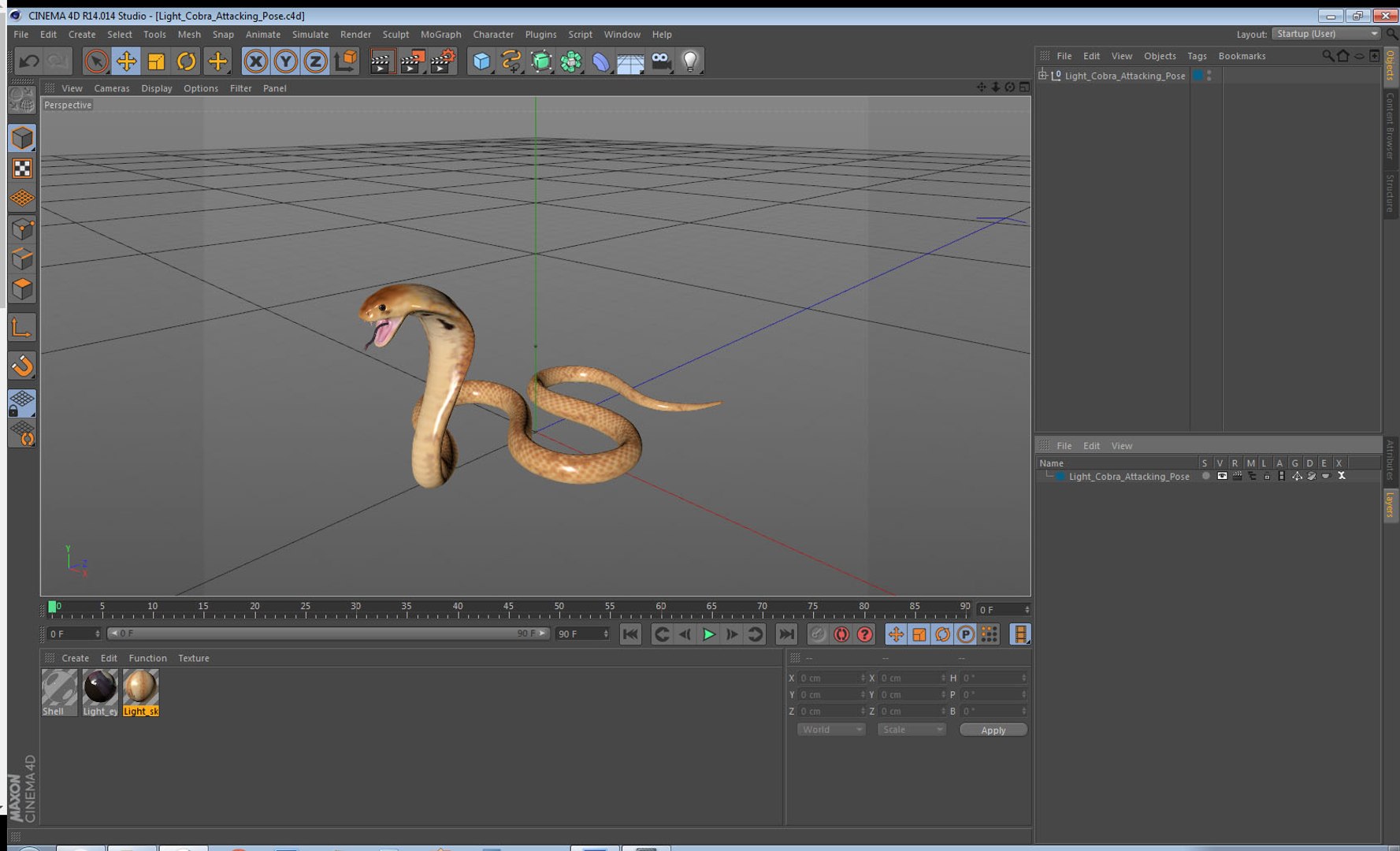
Task: Select the Light_sk skin material
Action: click(x=141, y=693)
